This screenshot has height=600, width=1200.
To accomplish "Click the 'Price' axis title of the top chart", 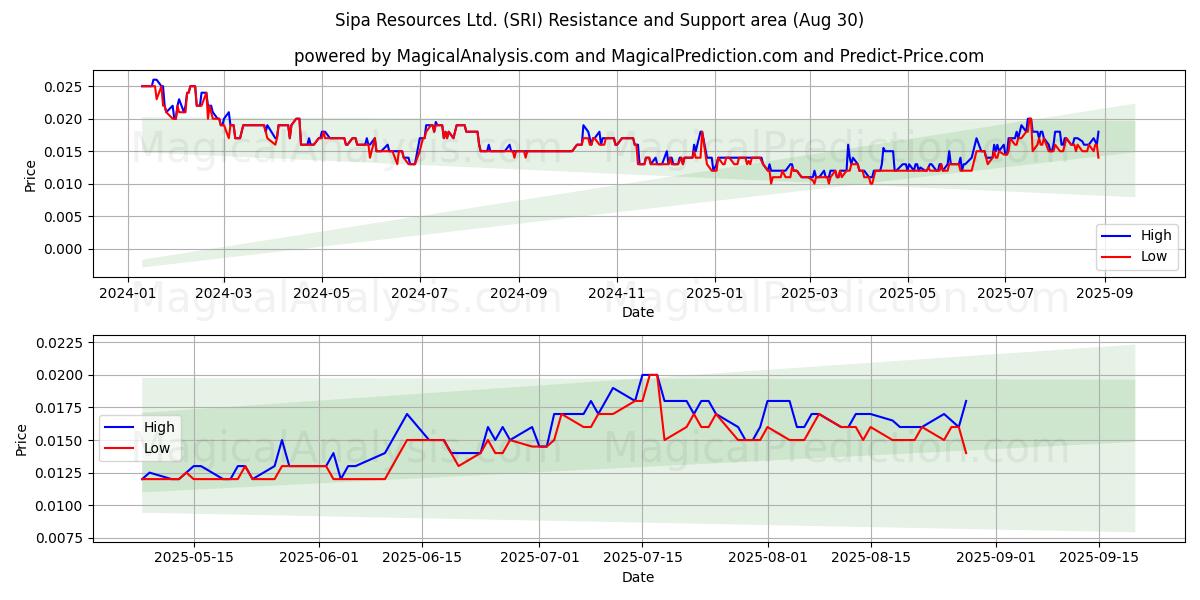I will [30, 176].
